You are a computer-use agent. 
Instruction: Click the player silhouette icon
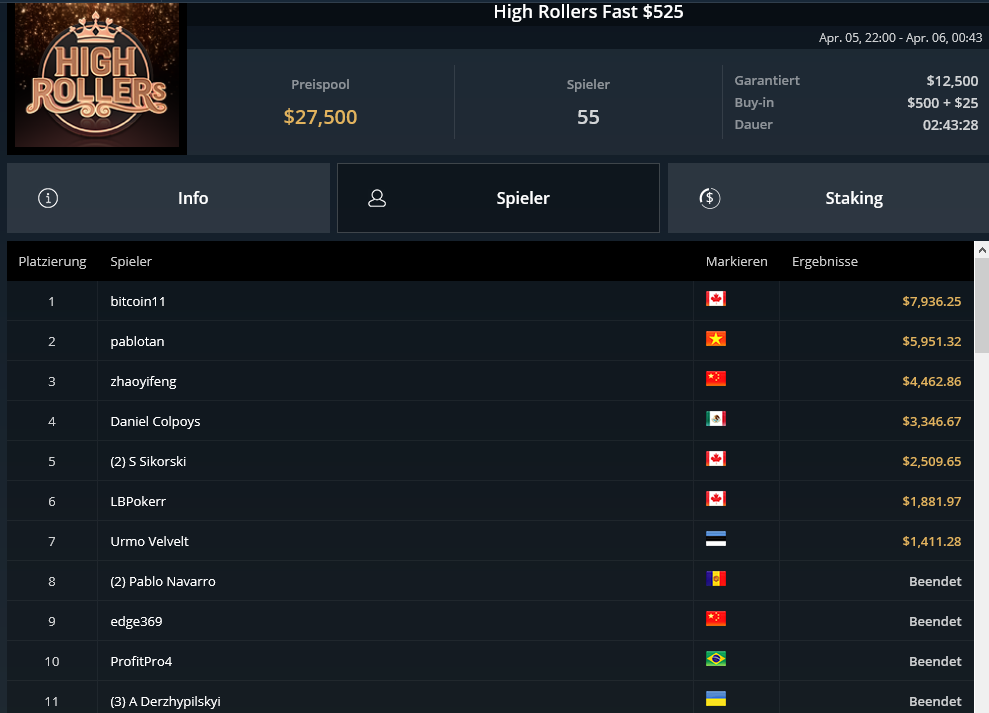tap(377, 198)
